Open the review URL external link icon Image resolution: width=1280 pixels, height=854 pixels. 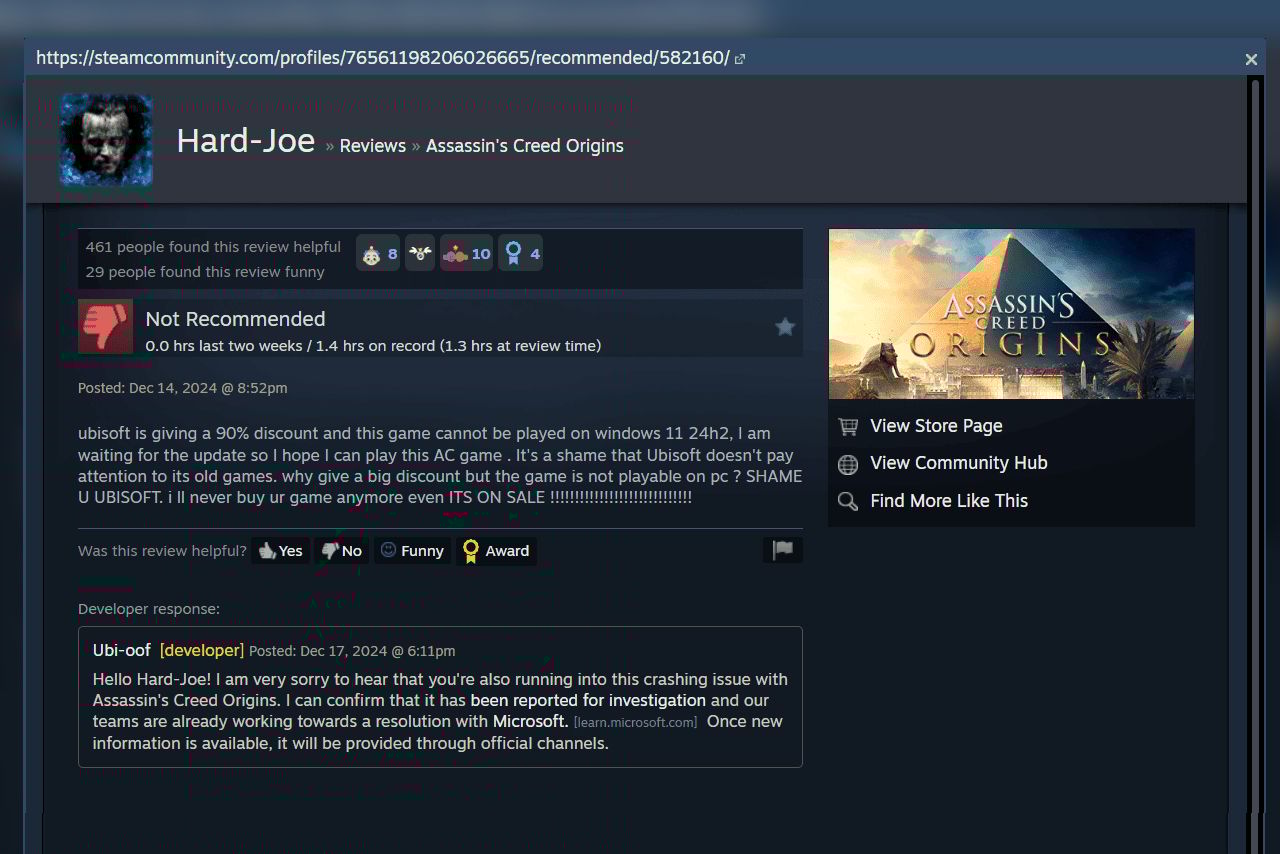[x=740, y=59]
